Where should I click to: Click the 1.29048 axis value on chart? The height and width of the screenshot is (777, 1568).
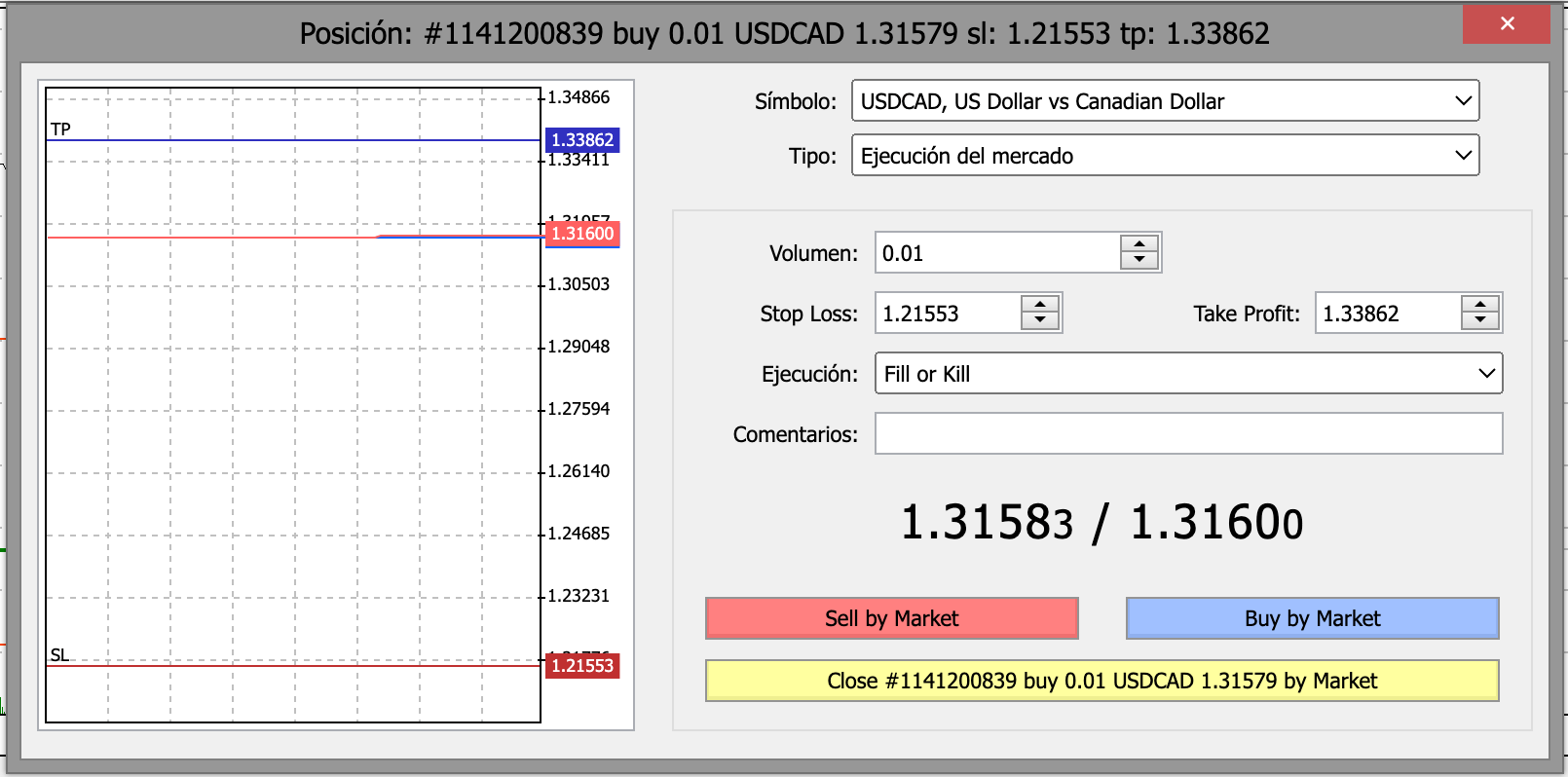coord(579,347)
